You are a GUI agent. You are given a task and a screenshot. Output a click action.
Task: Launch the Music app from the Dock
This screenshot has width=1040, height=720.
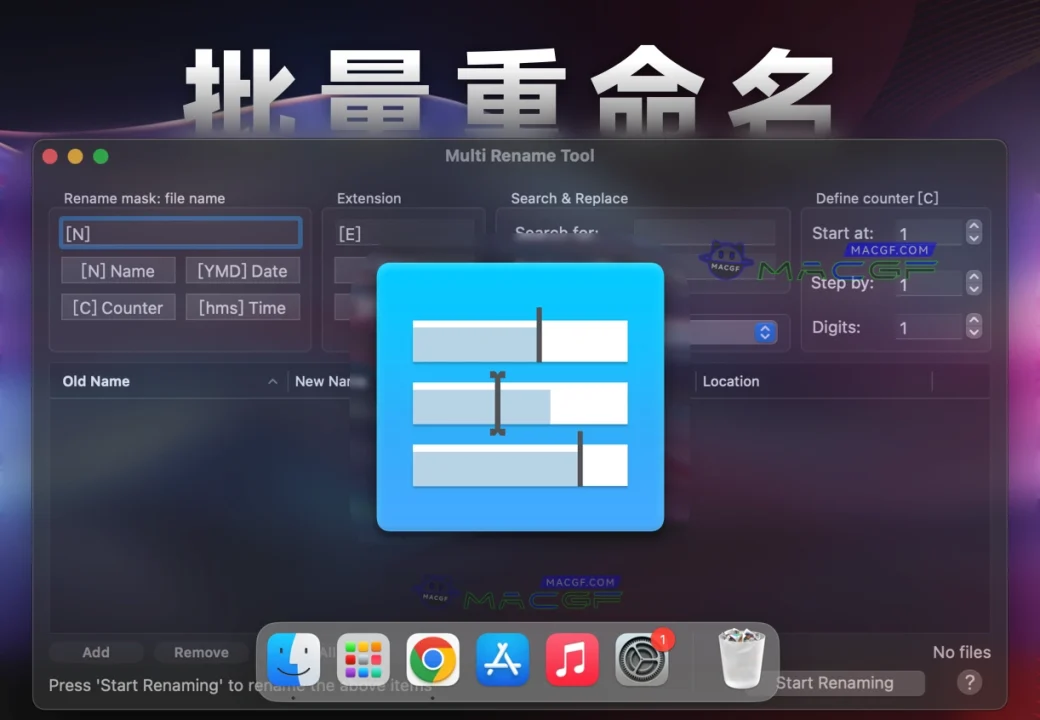click(x=572, y=658)
